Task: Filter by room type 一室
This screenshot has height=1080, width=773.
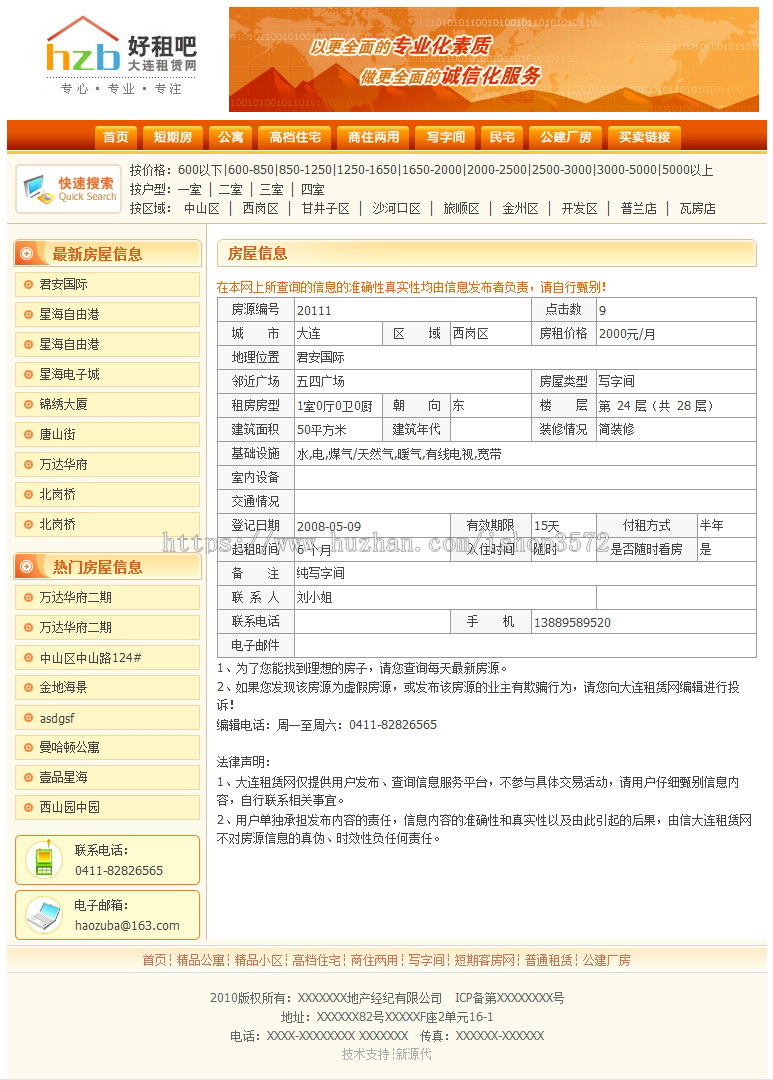Action: point(189,189)
